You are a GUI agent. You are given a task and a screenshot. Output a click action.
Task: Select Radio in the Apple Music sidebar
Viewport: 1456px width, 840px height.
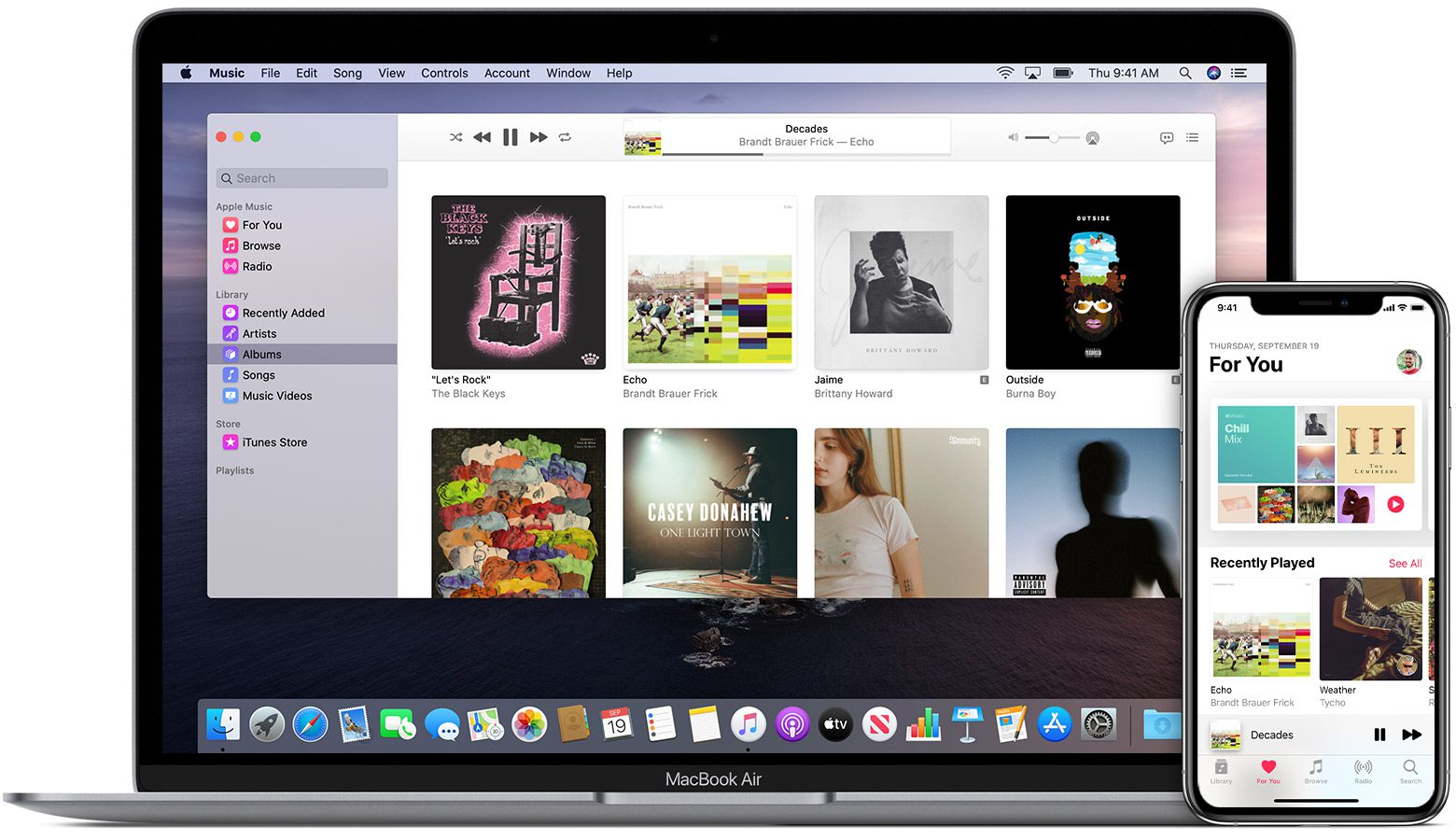tap(257, 267)
